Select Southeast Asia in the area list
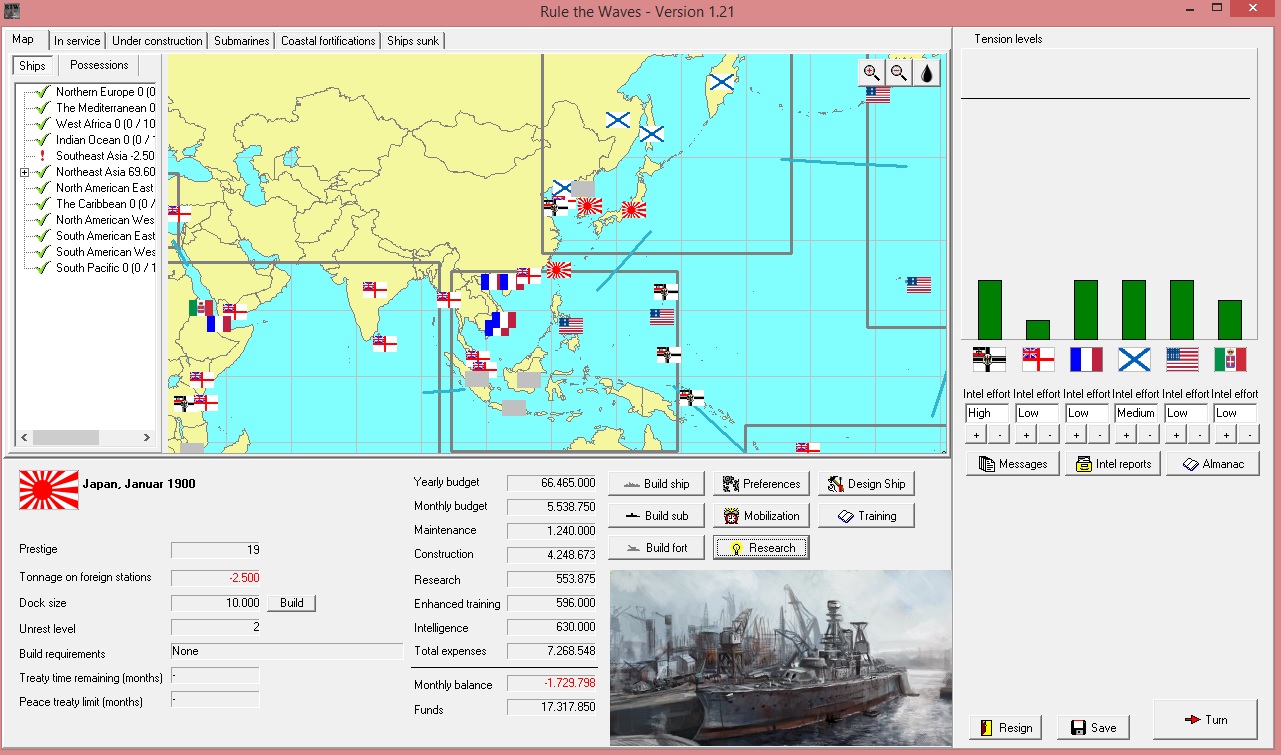1281x755 pixels. pyautogui.click(x=105, y=156)
